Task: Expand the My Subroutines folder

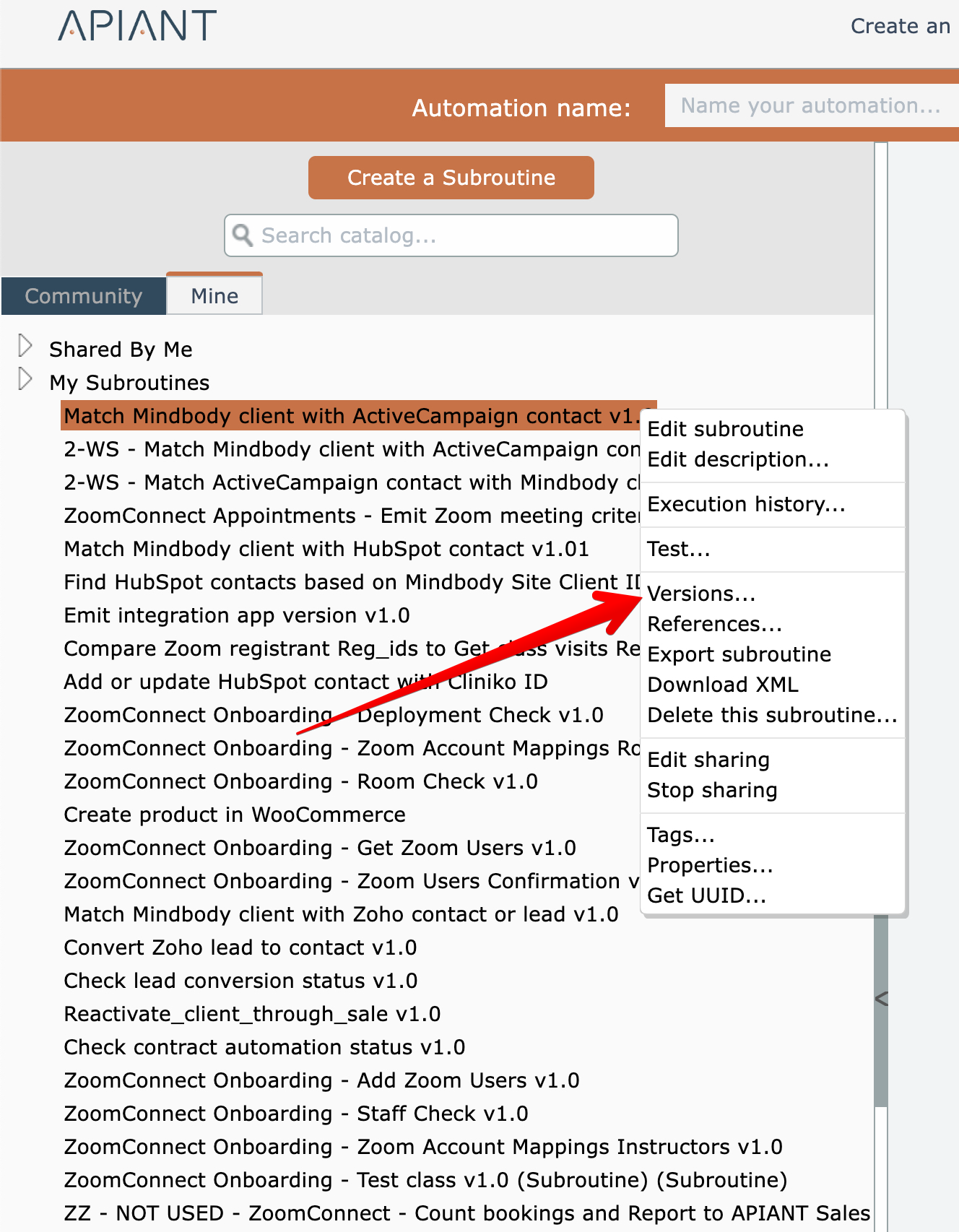Action: (25, 380)
